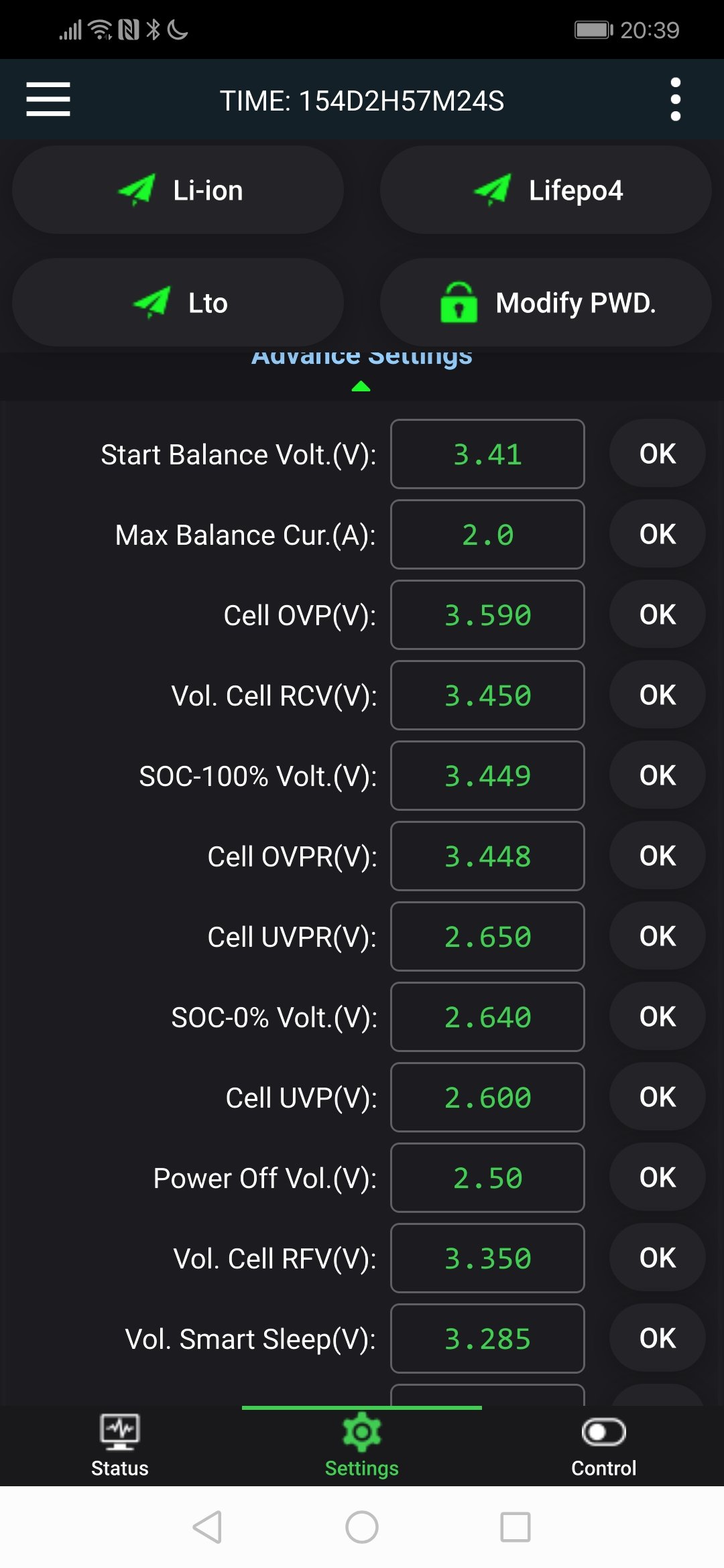This screenshot has height=1568, width=724.
Task: Edit the Max Balance Cur.(A) field
Action: 487,535
